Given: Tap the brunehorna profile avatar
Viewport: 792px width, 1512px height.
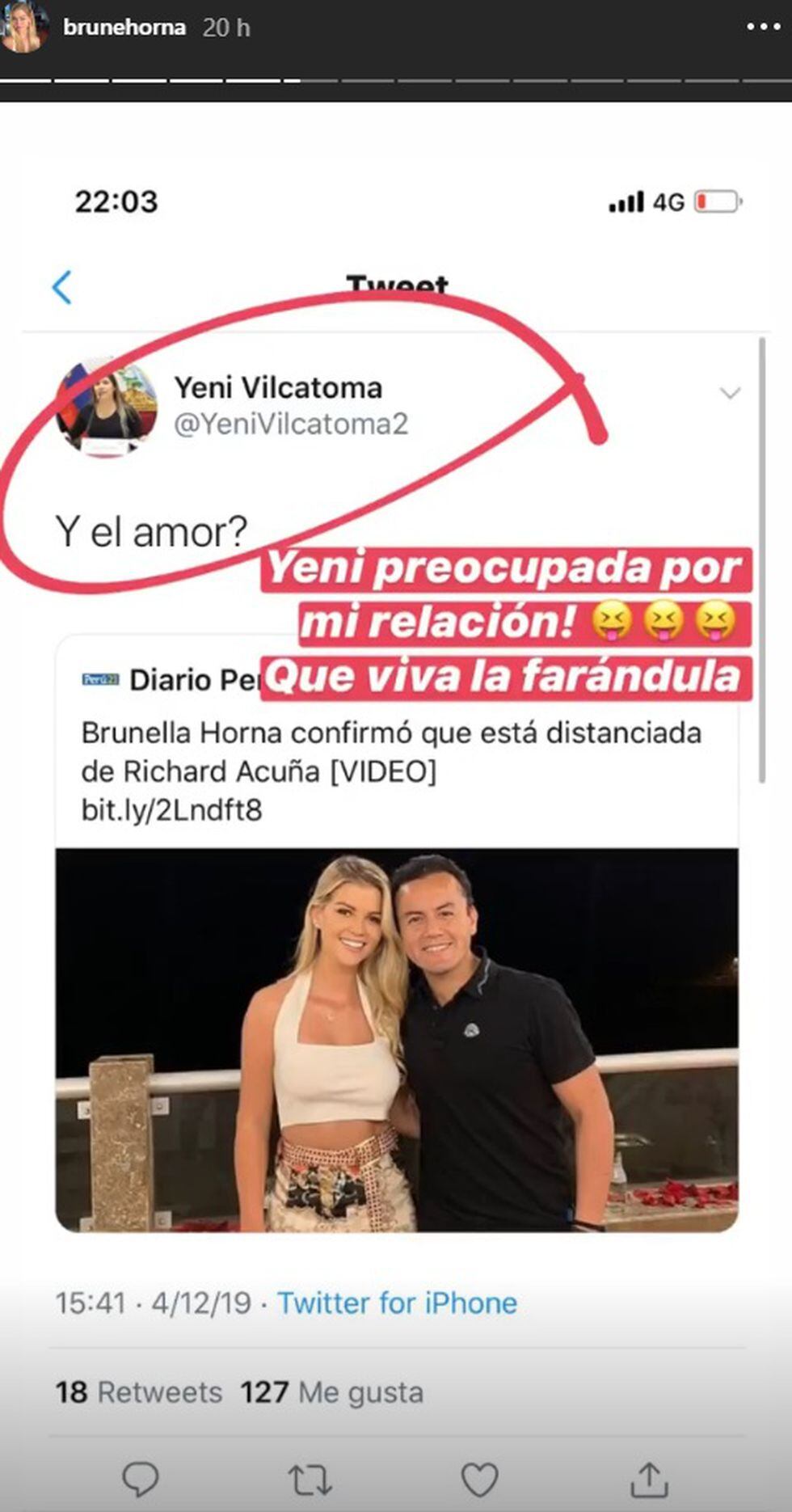Looking at the screenshot, I should (24, 28).
